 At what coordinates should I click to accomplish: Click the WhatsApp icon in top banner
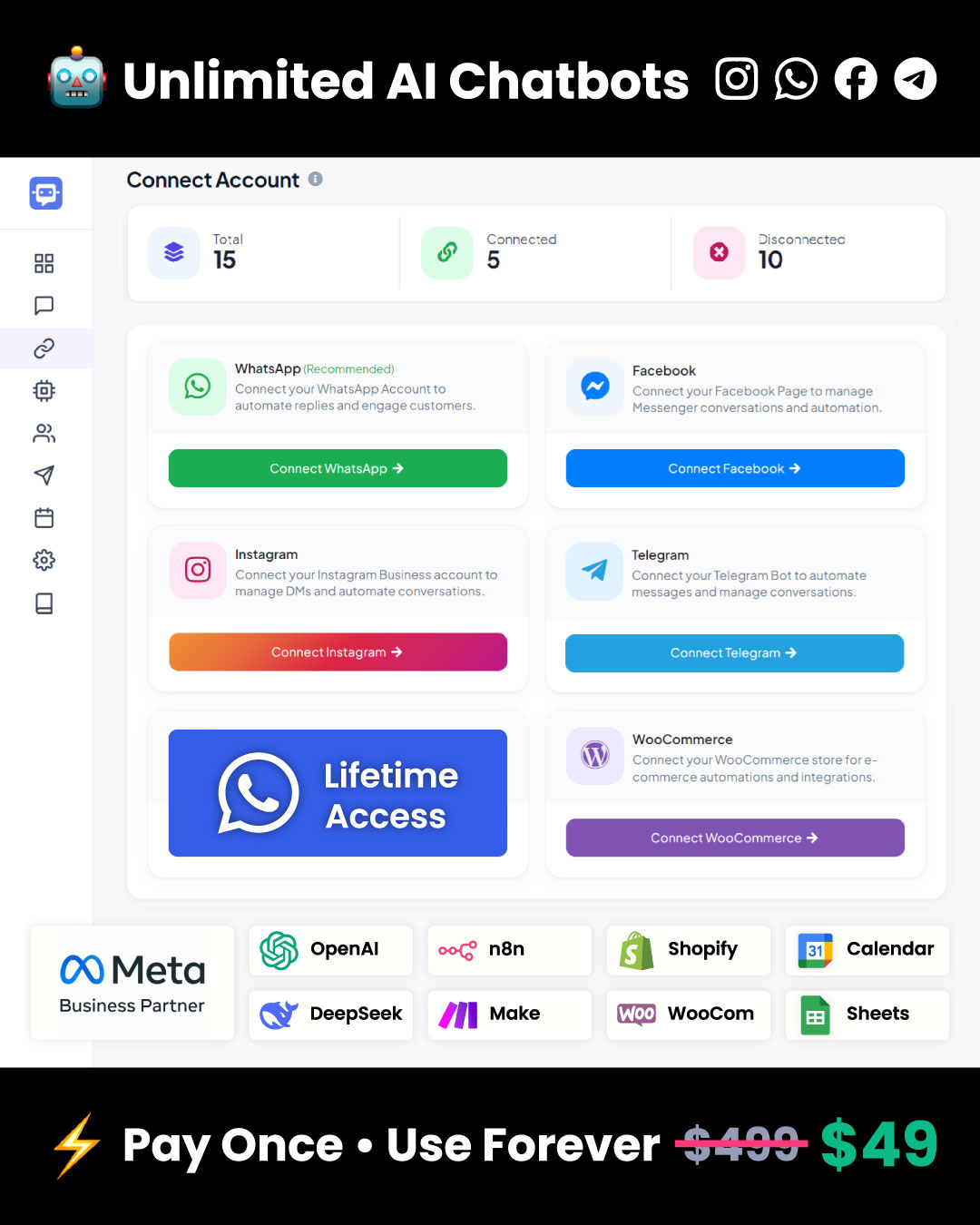coord(796,79)
